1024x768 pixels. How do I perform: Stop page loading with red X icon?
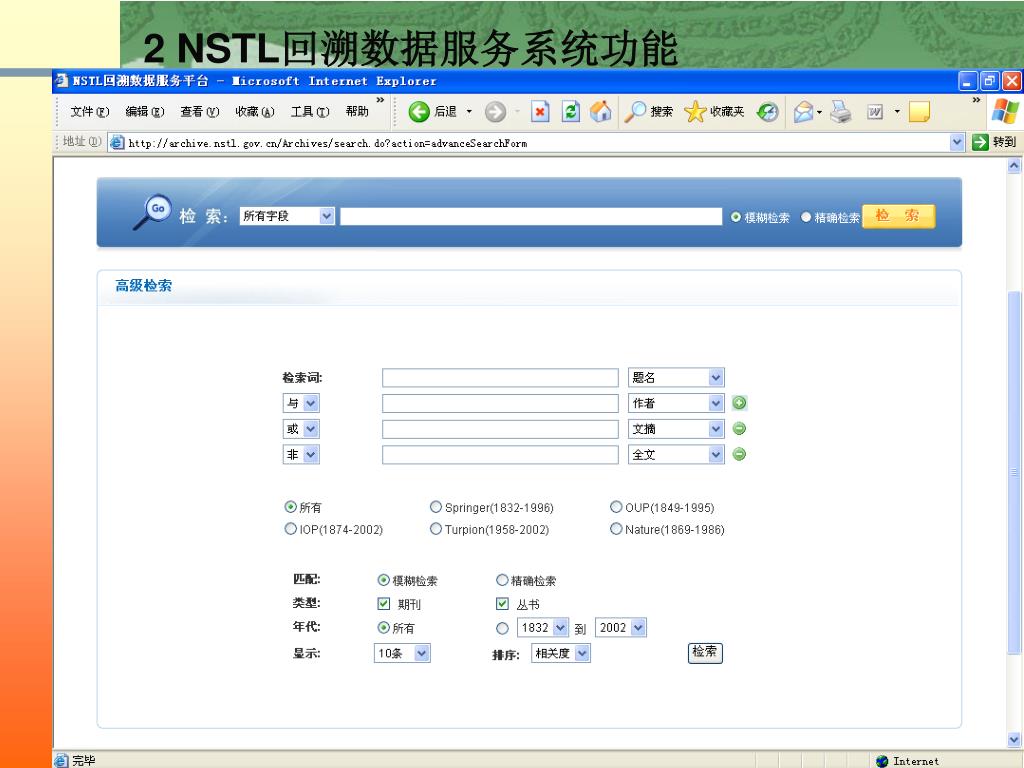[x=539, y=112]
